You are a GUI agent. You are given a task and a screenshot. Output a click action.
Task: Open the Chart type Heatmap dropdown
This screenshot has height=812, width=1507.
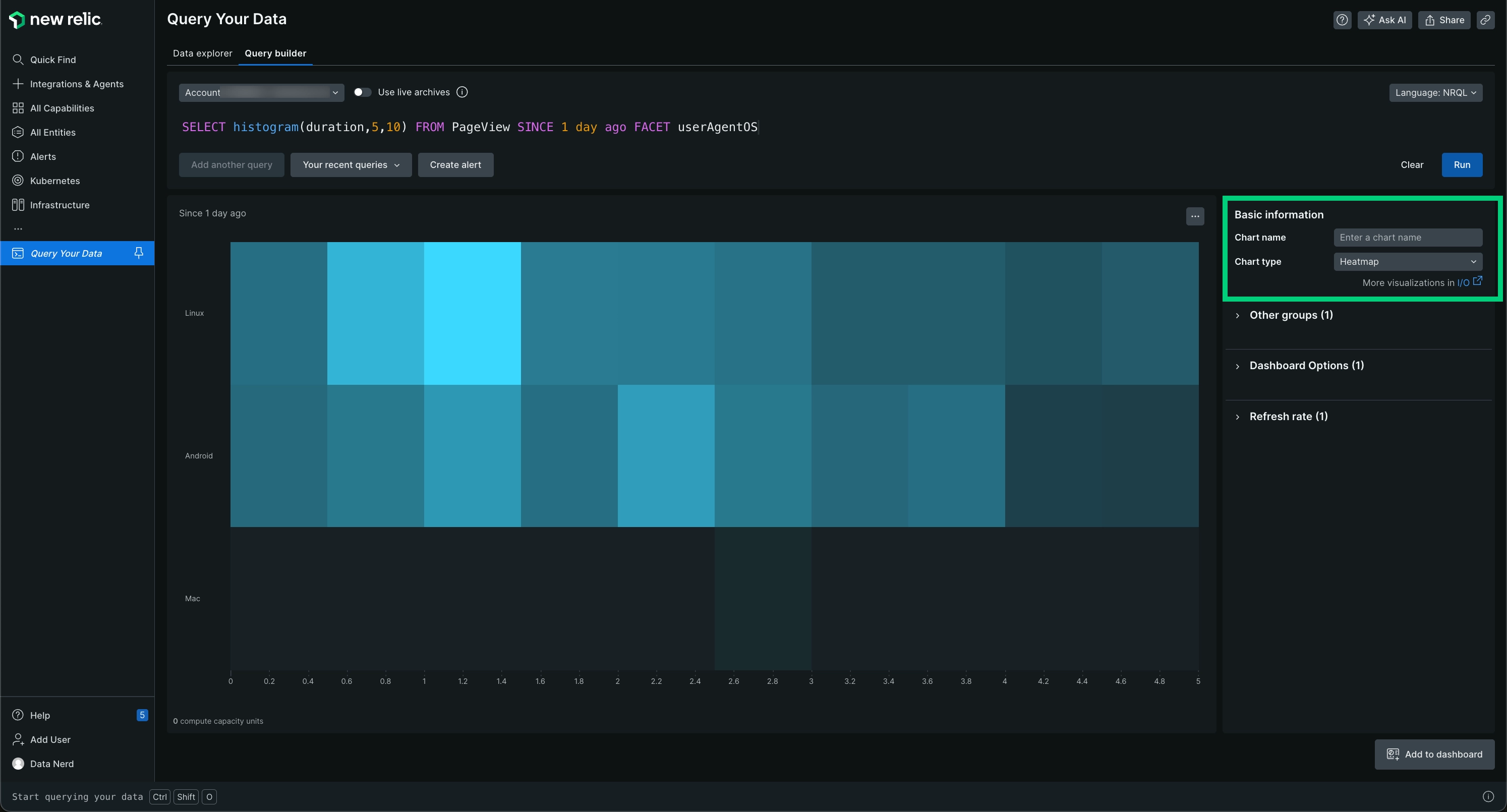click(1408, 261)
